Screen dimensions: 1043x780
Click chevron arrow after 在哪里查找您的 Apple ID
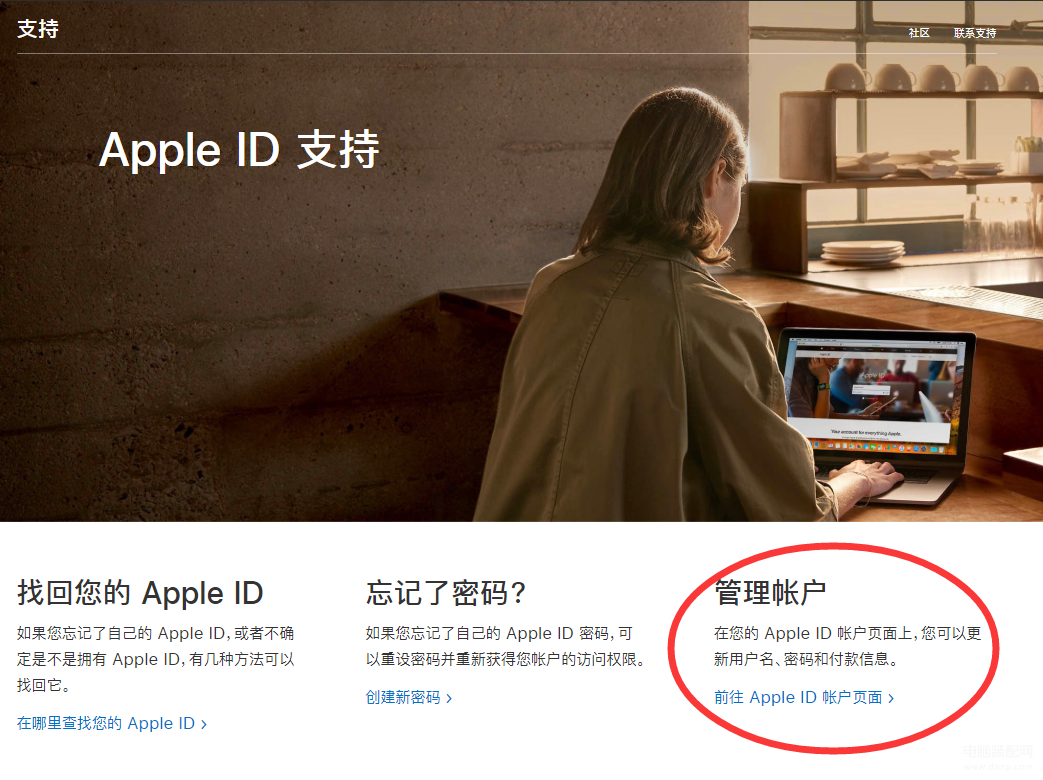point(204,724)
